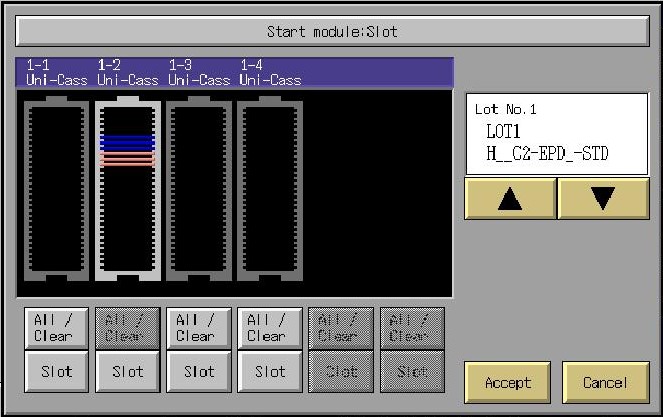The width and height of the screenshot is (663, 417).
Task: Click the Cancel button
Action: (x=604, y=382)
